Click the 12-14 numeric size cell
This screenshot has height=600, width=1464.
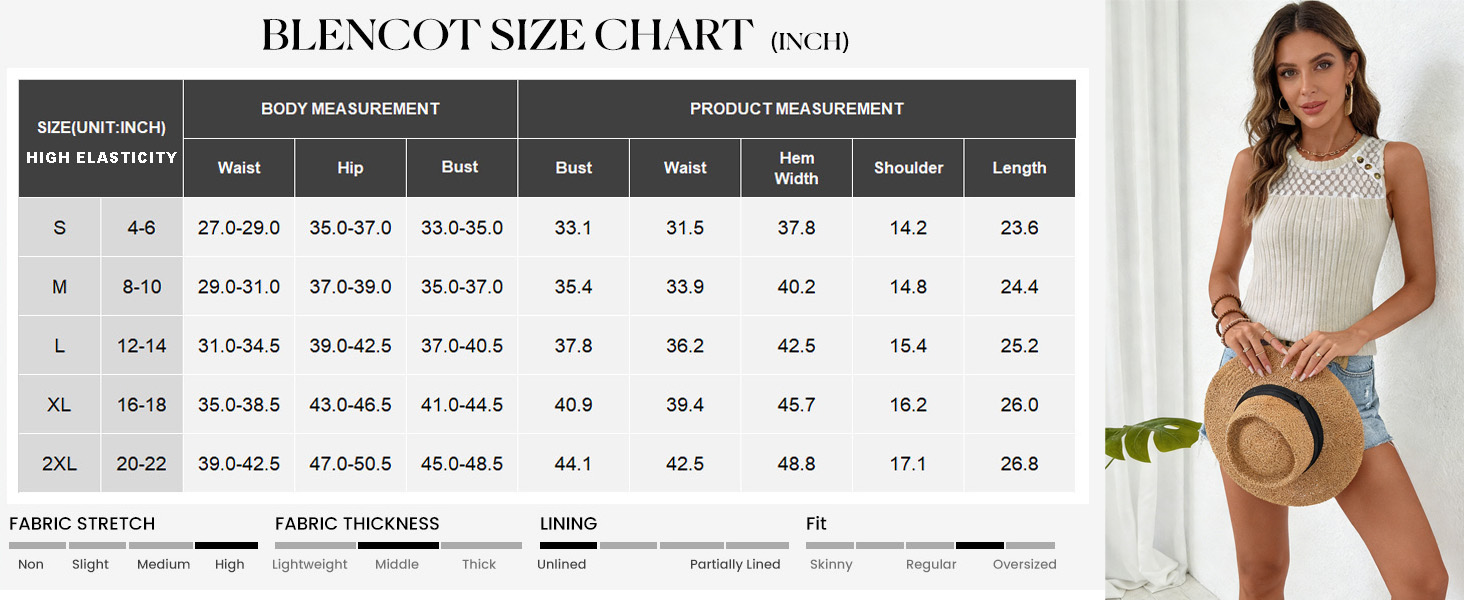[142, 346]
